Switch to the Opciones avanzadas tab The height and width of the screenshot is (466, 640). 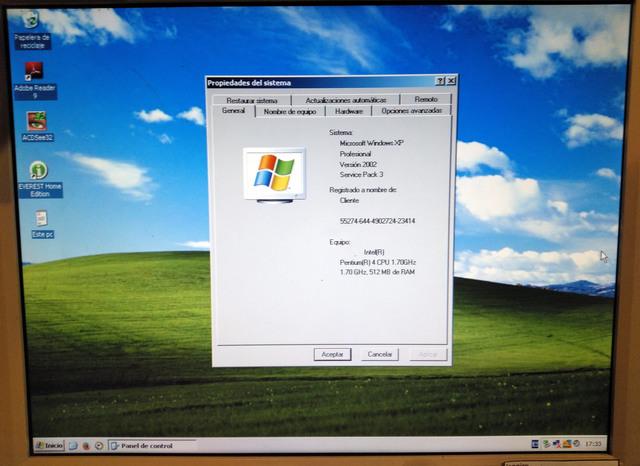(x=411, y=111)
